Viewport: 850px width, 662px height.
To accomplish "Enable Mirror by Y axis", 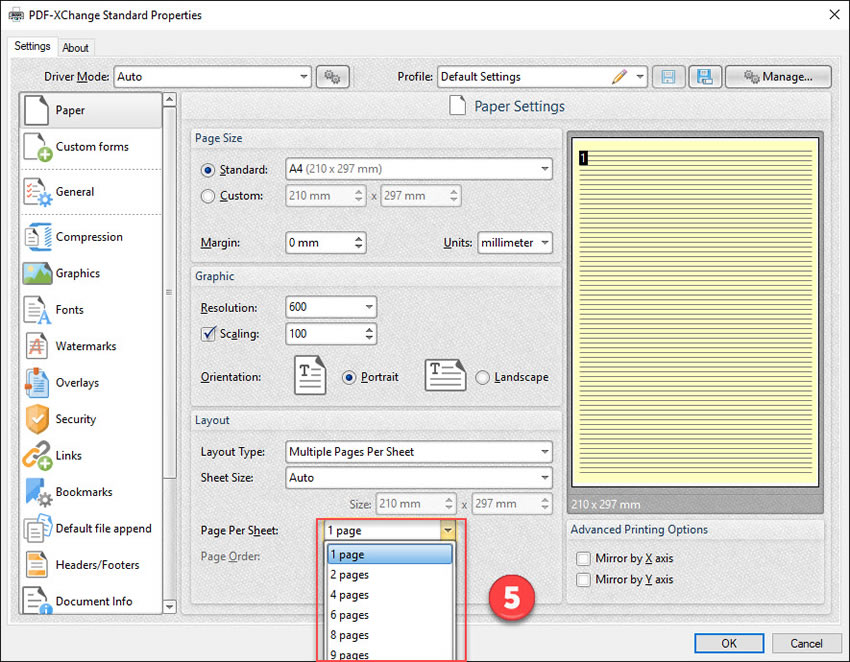I will coord(583,580).
